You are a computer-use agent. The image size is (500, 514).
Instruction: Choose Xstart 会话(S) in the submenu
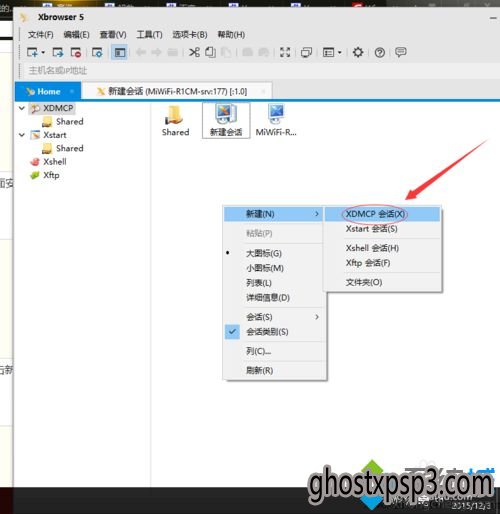[x=382, y=229]
